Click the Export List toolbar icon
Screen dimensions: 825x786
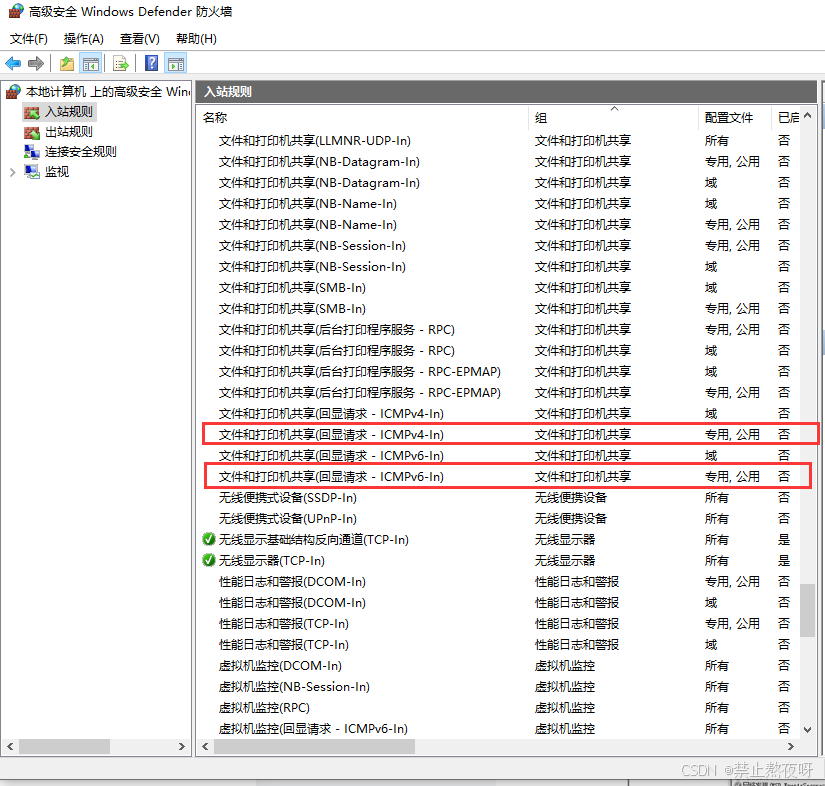[120, 63]
